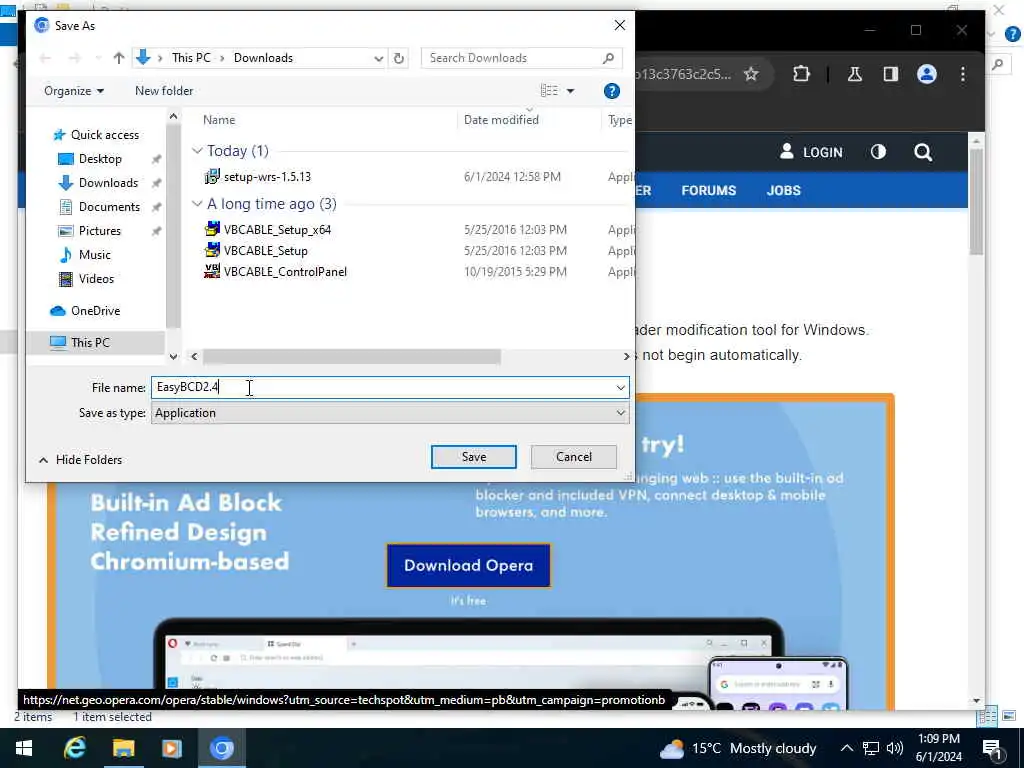The height and width of the screenshot is (768, 1024).
Task: Open recent locations dropdown
Action: coord(98,58)
